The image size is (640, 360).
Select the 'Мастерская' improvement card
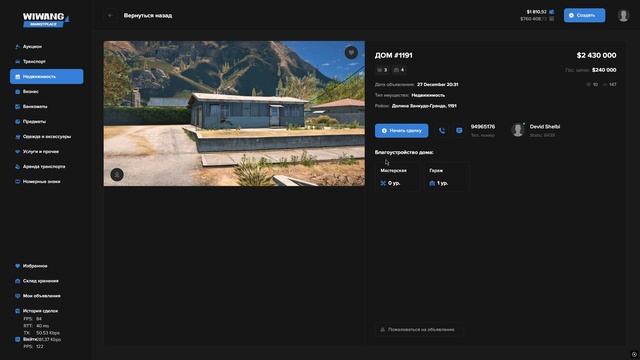tap(397, 177)
